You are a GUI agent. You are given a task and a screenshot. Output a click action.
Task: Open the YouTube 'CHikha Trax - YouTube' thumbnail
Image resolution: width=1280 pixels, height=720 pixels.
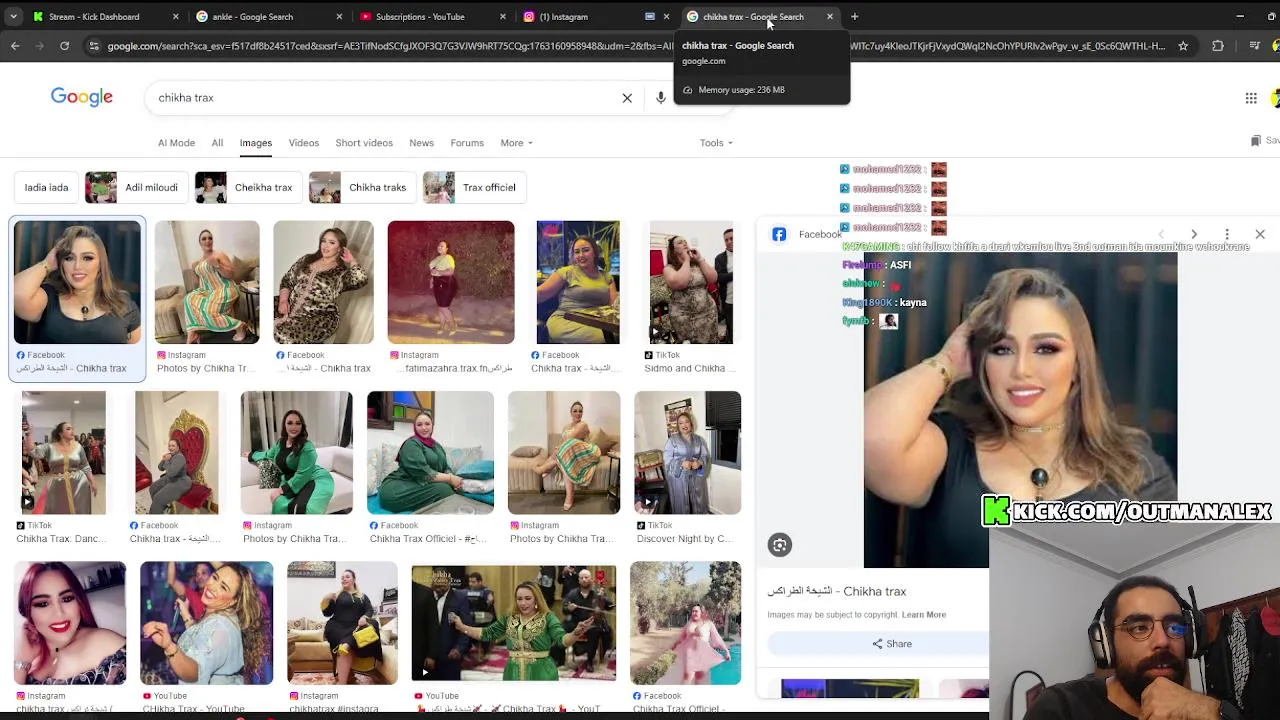[x=206, y=623]
